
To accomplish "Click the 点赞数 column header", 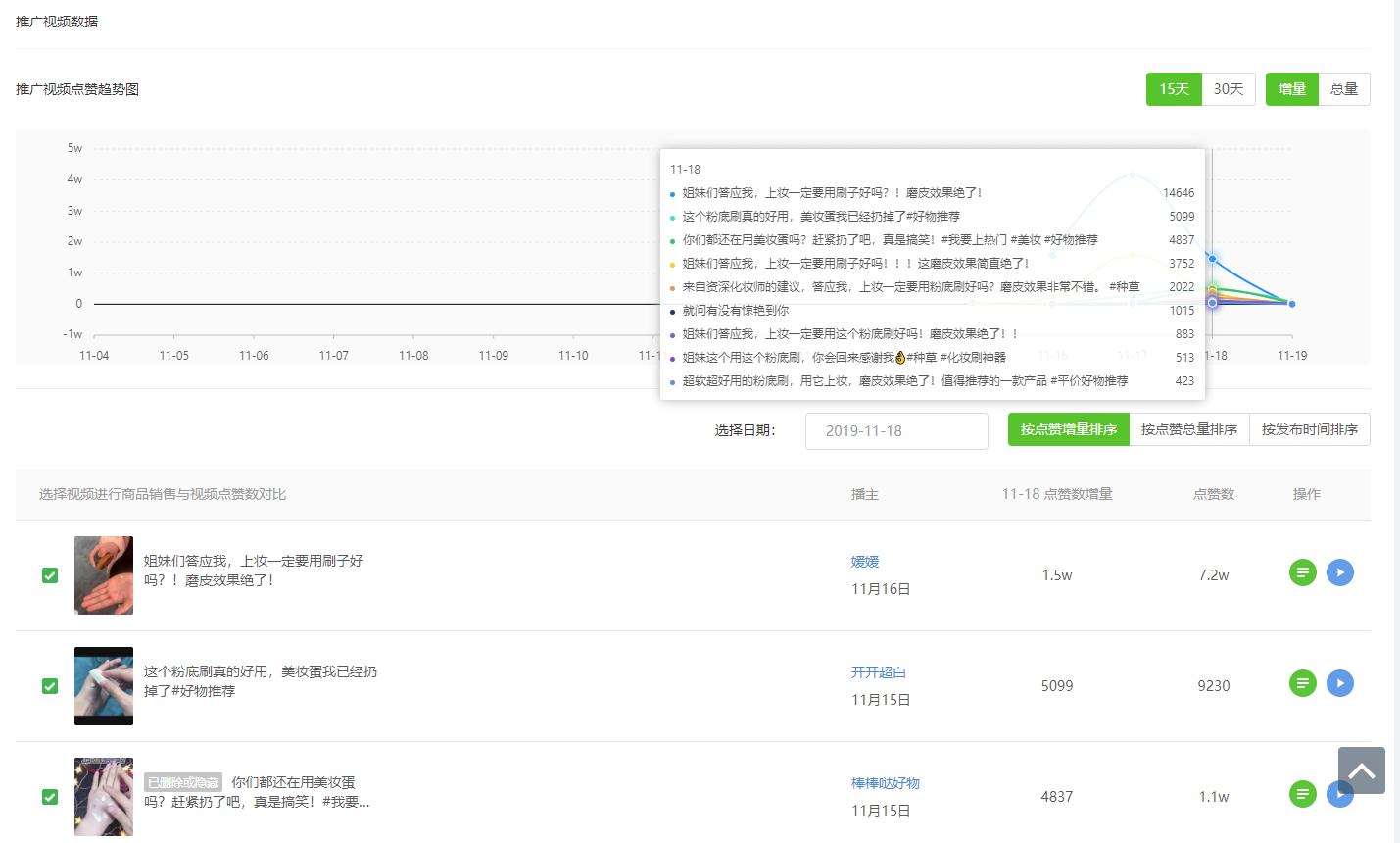I will [x=1214, y=494].
